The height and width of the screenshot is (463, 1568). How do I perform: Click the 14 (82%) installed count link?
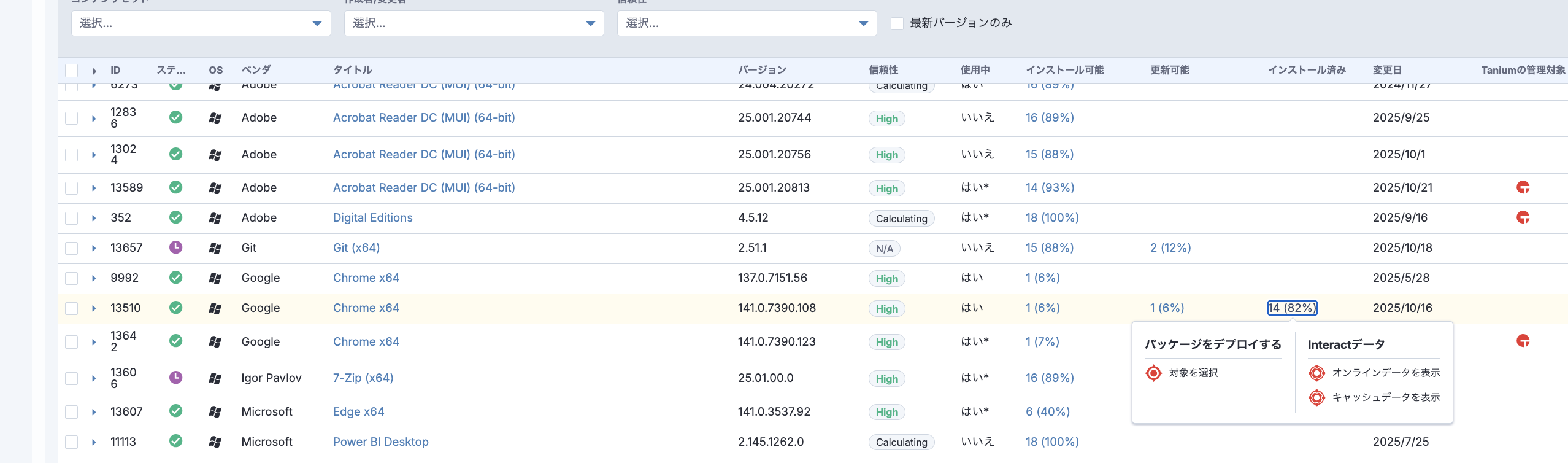tap(1292, 308)
